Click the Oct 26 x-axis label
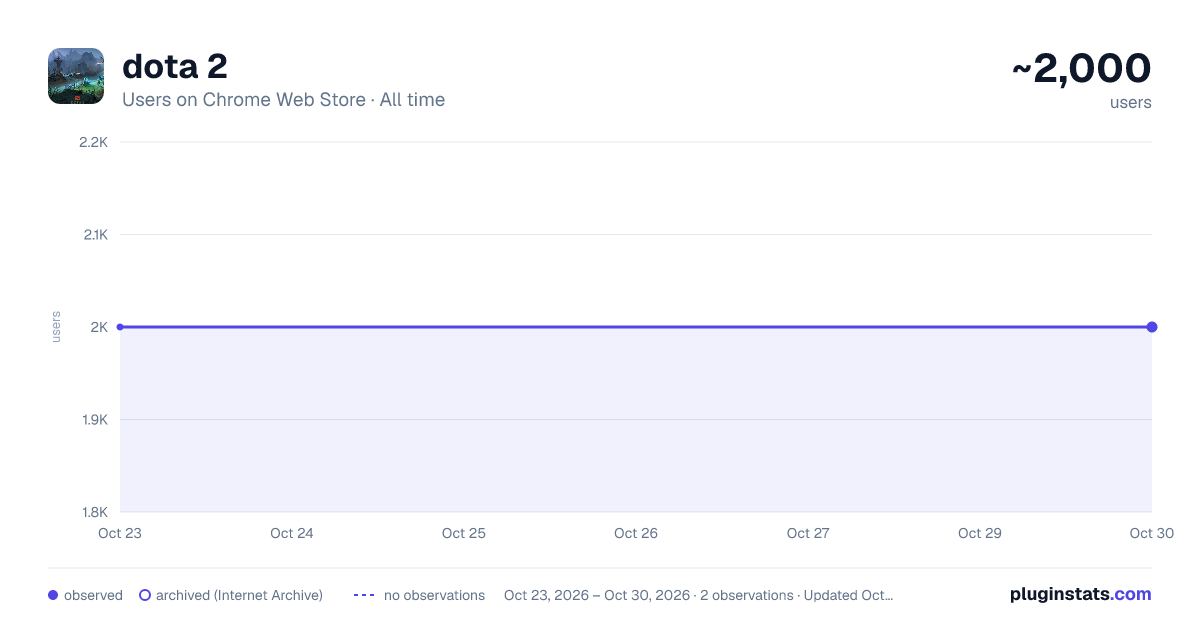This screenshot has width=1200, height=630. tap(636, 533)
